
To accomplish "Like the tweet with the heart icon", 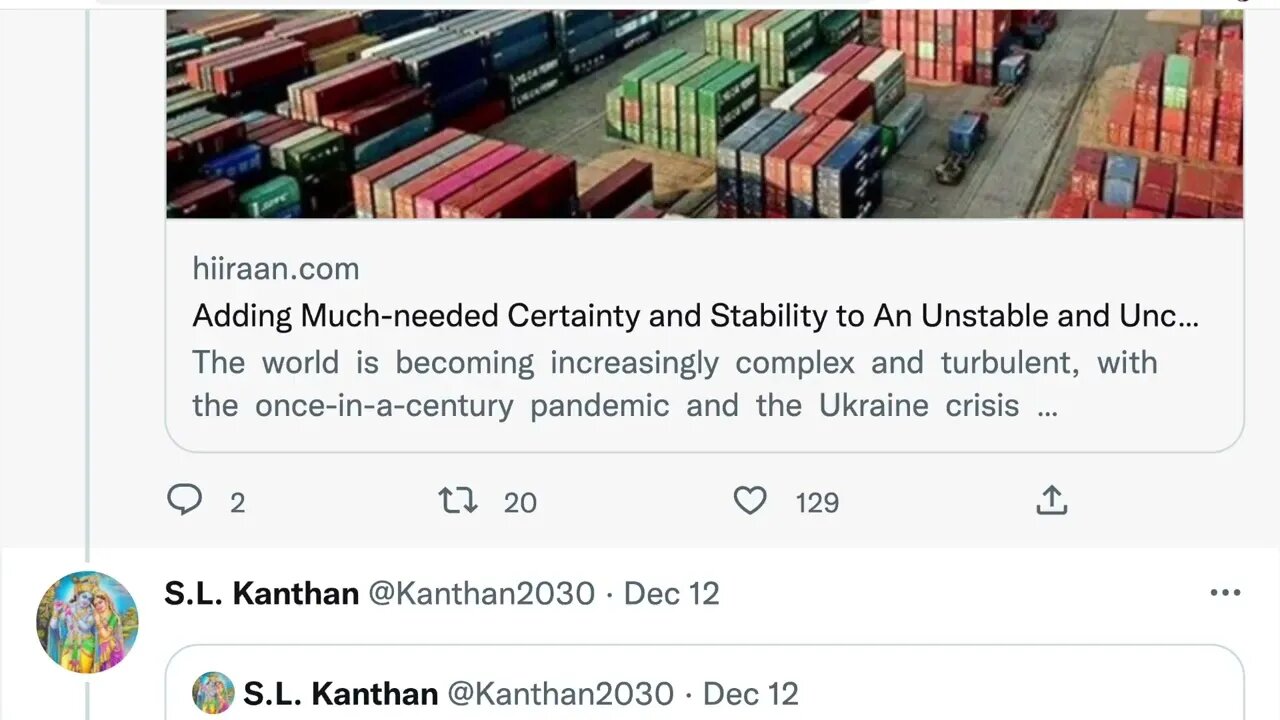I will [x=750, y=500].
